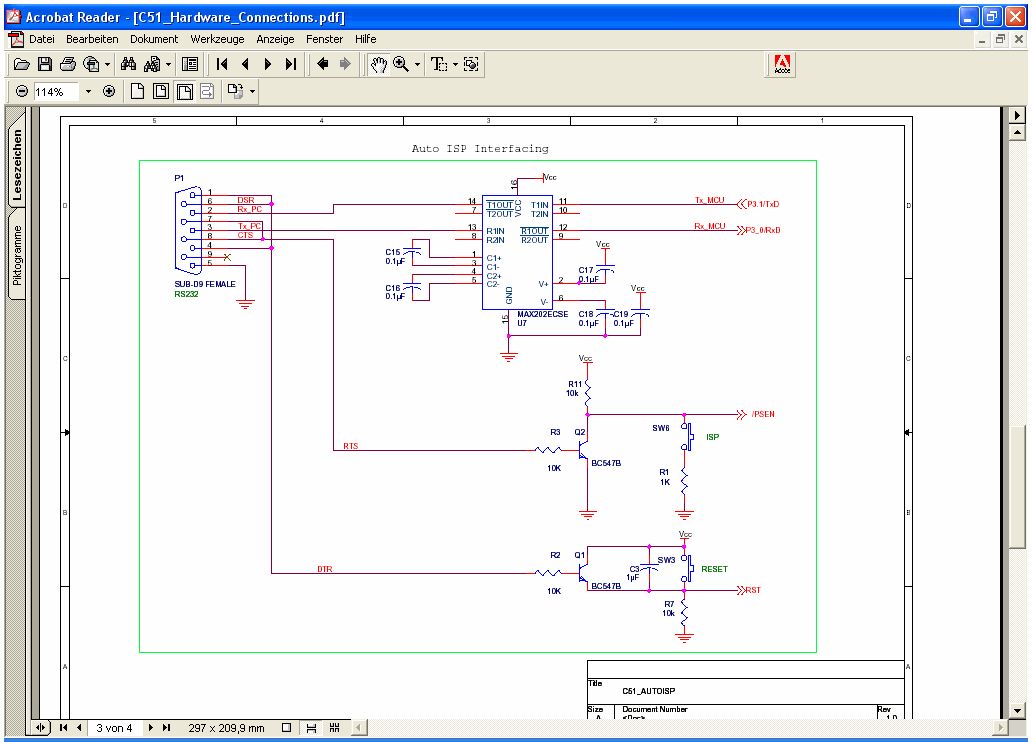The width and height of the screenshot is (1032, 742).
Task: Click the Adobe logo button
Action: [x=782, y=64]
